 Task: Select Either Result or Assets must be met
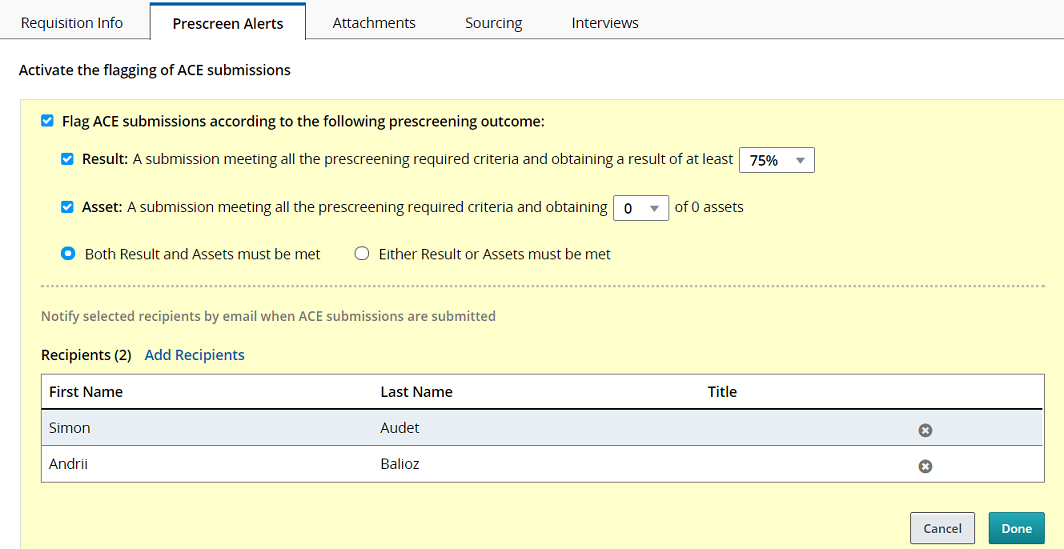362,254
